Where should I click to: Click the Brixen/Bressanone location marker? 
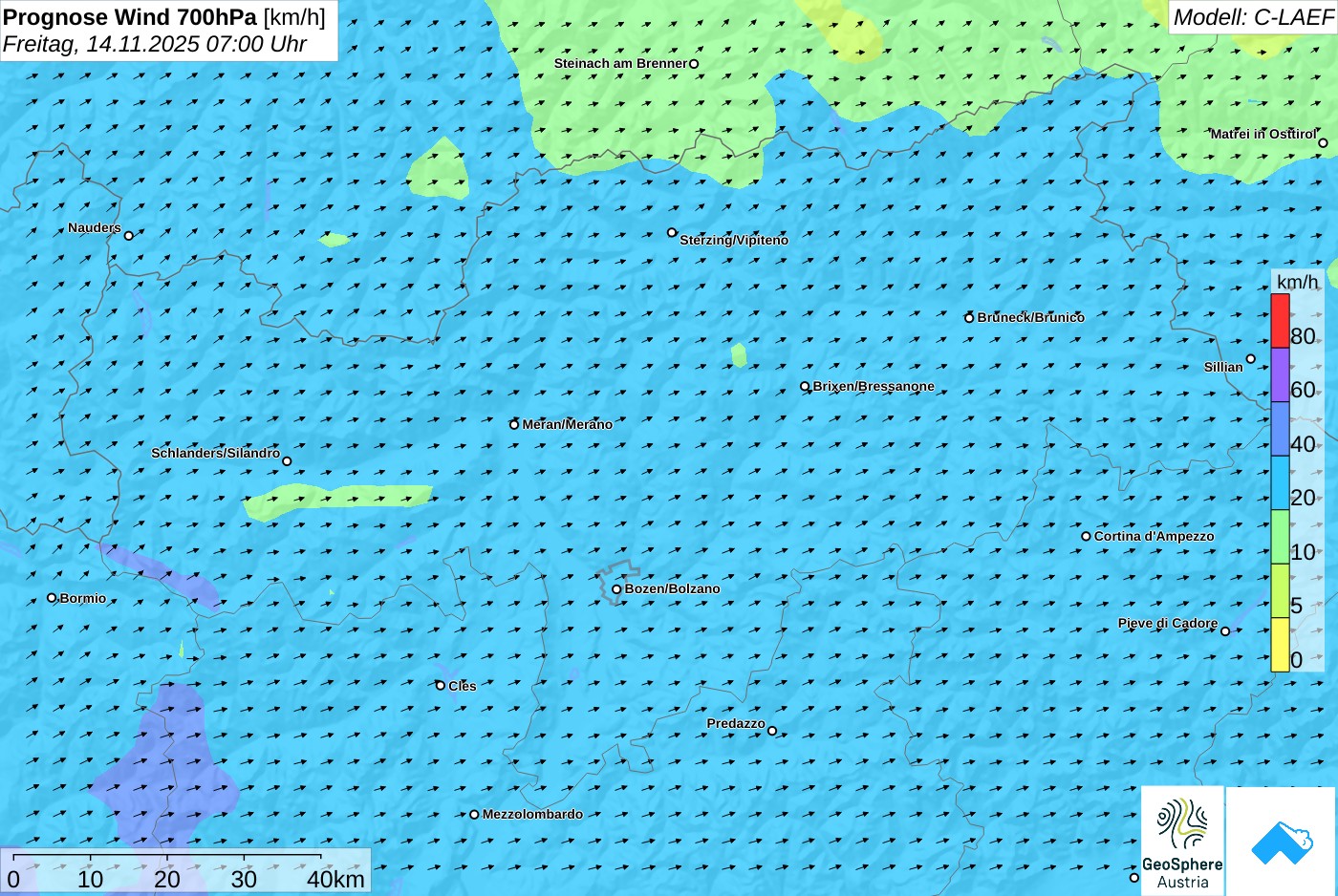pyautogui.click(x=805, y=387)
